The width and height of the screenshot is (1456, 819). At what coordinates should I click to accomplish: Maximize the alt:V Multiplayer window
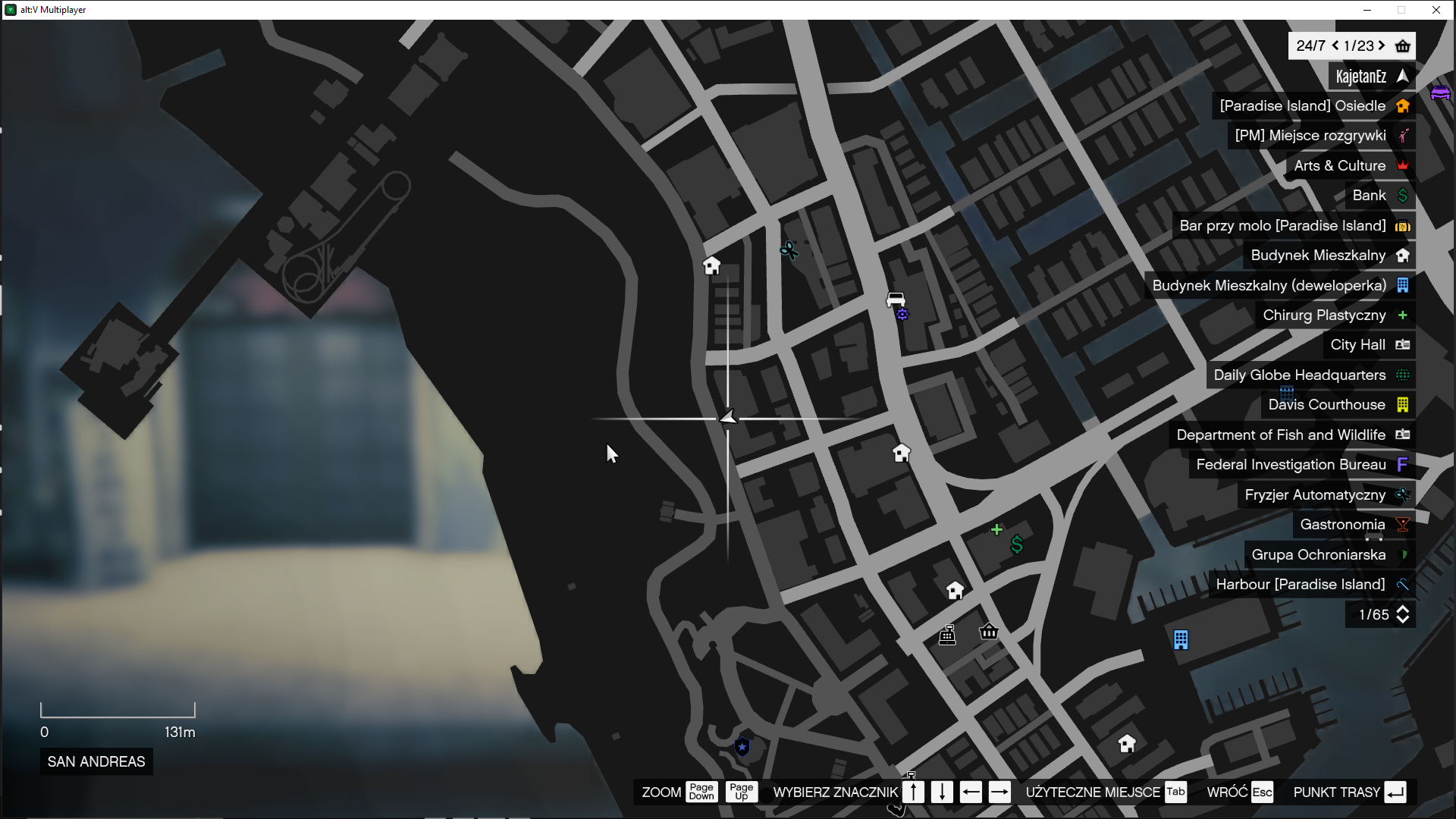[x=1401, y=10]
